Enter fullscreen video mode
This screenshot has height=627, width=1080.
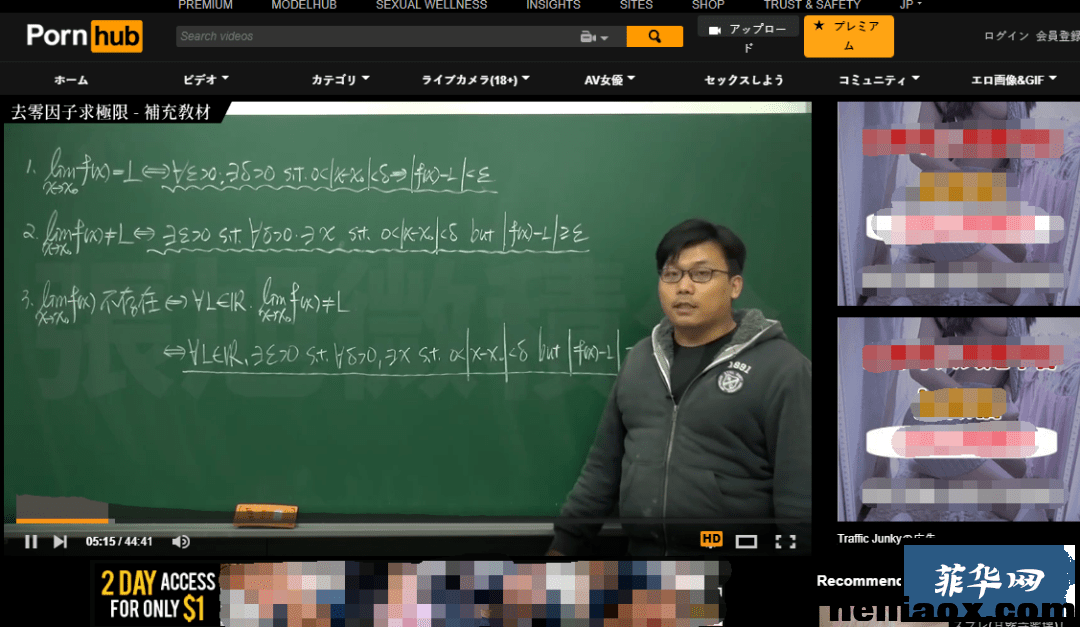coord(785,542)
